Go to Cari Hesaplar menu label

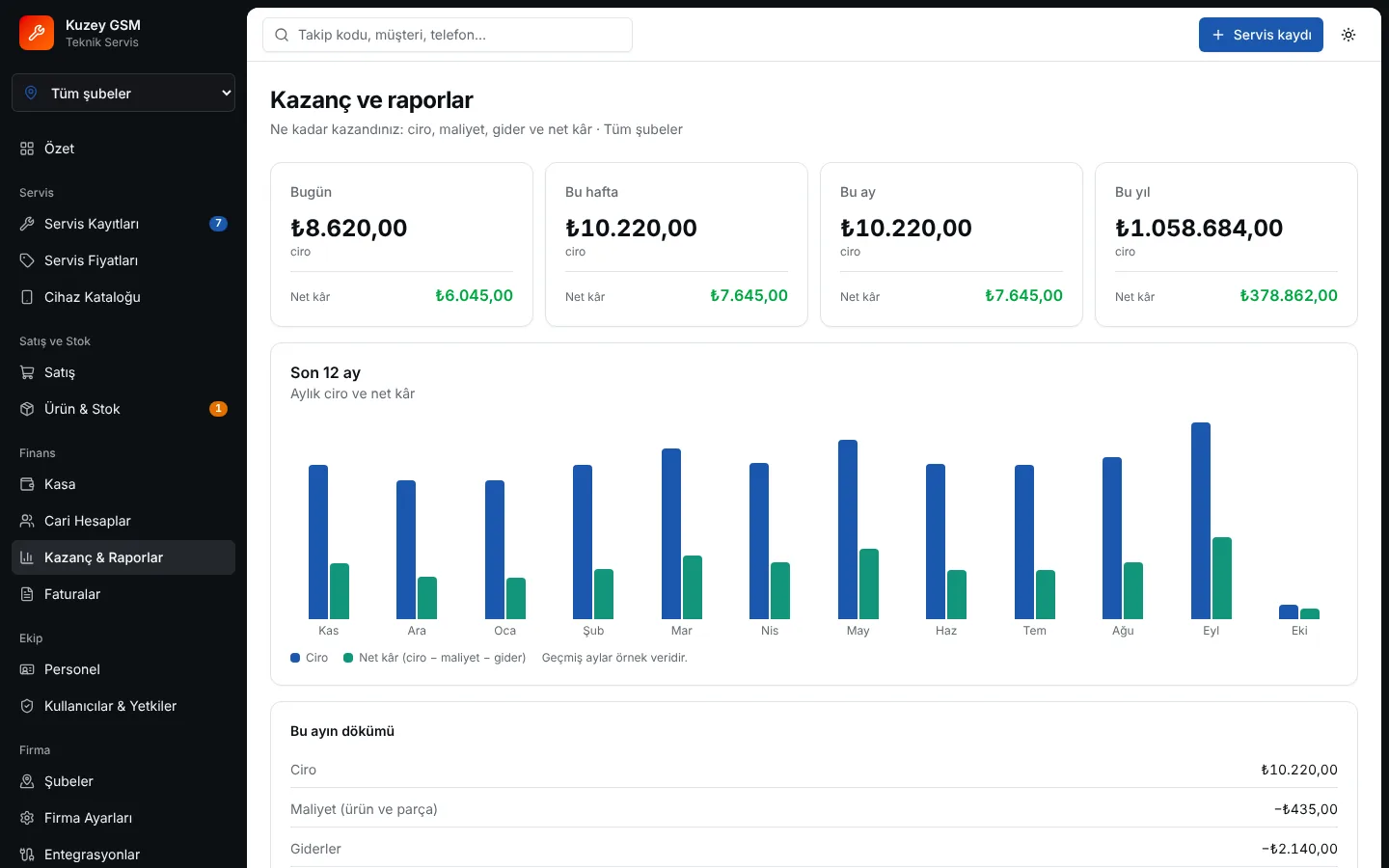pyautogui.click(x=88, y=521)
